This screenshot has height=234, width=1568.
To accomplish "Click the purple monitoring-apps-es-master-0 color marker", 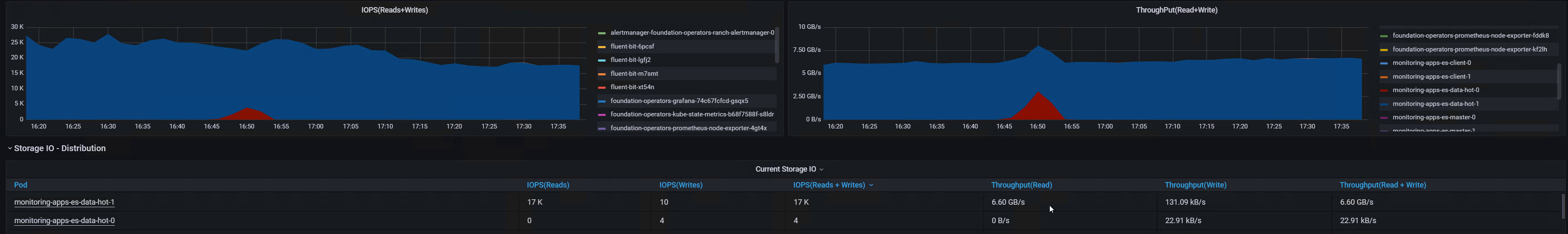I will tap(1384, 118).
